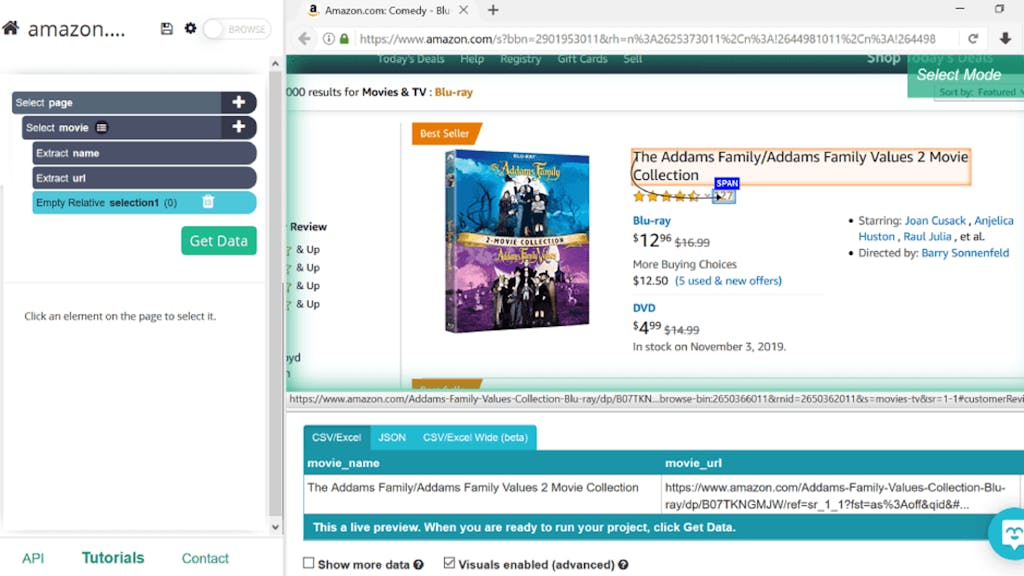Open Sell in Amazon nav
Image resolution: width=1024 pixels, height=576 pixels.
(633, 59)
